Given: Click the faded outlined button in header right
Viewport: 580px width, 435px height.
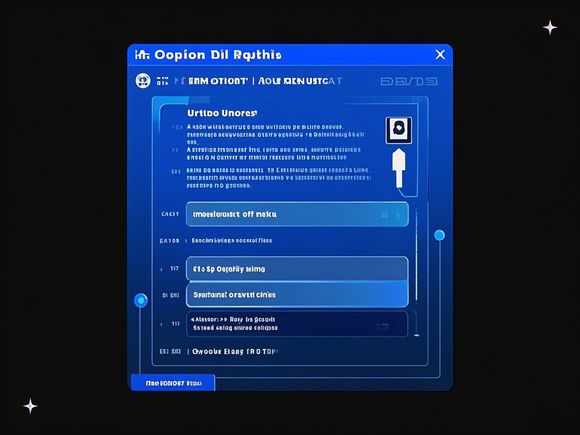Looking at the screenshot, I should point(409,81).
